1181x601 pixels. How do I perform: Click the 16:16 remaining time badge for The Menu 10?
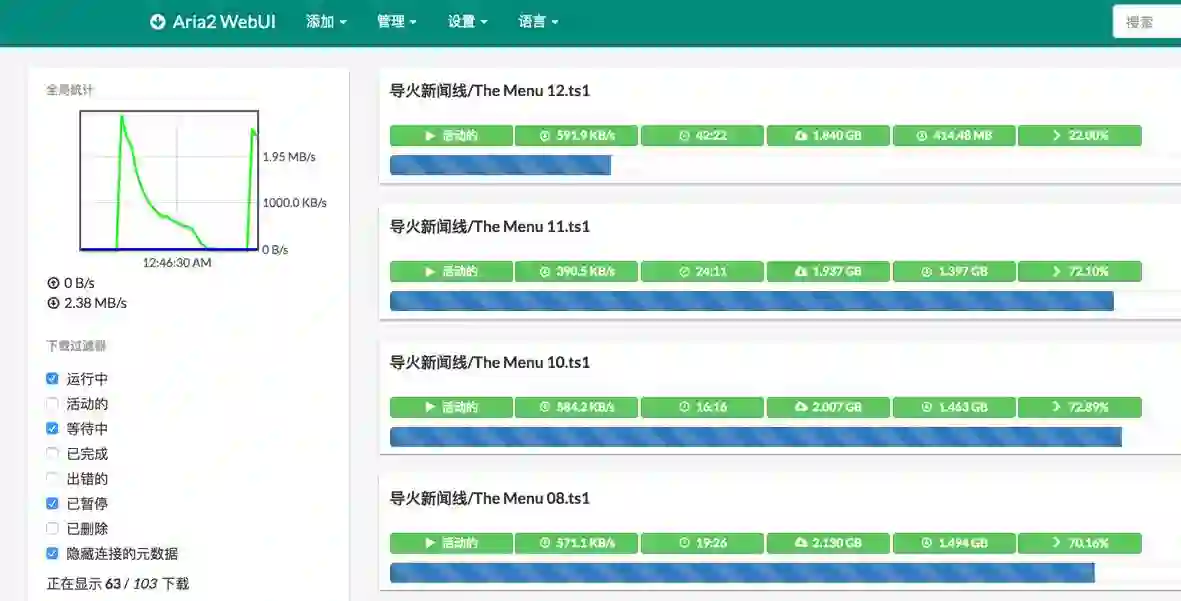click(702, 407)
